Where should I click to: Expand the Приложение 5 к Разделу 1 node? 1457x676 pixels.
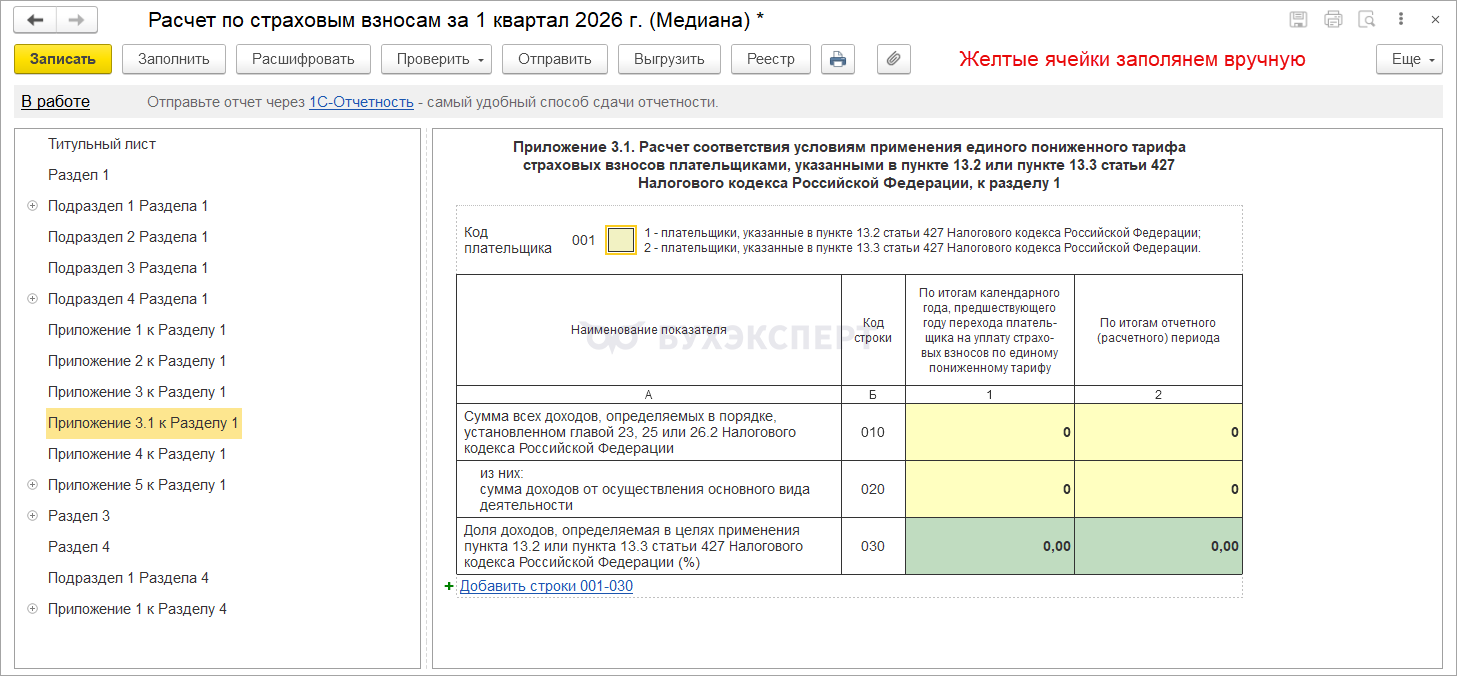pos(32,485)
